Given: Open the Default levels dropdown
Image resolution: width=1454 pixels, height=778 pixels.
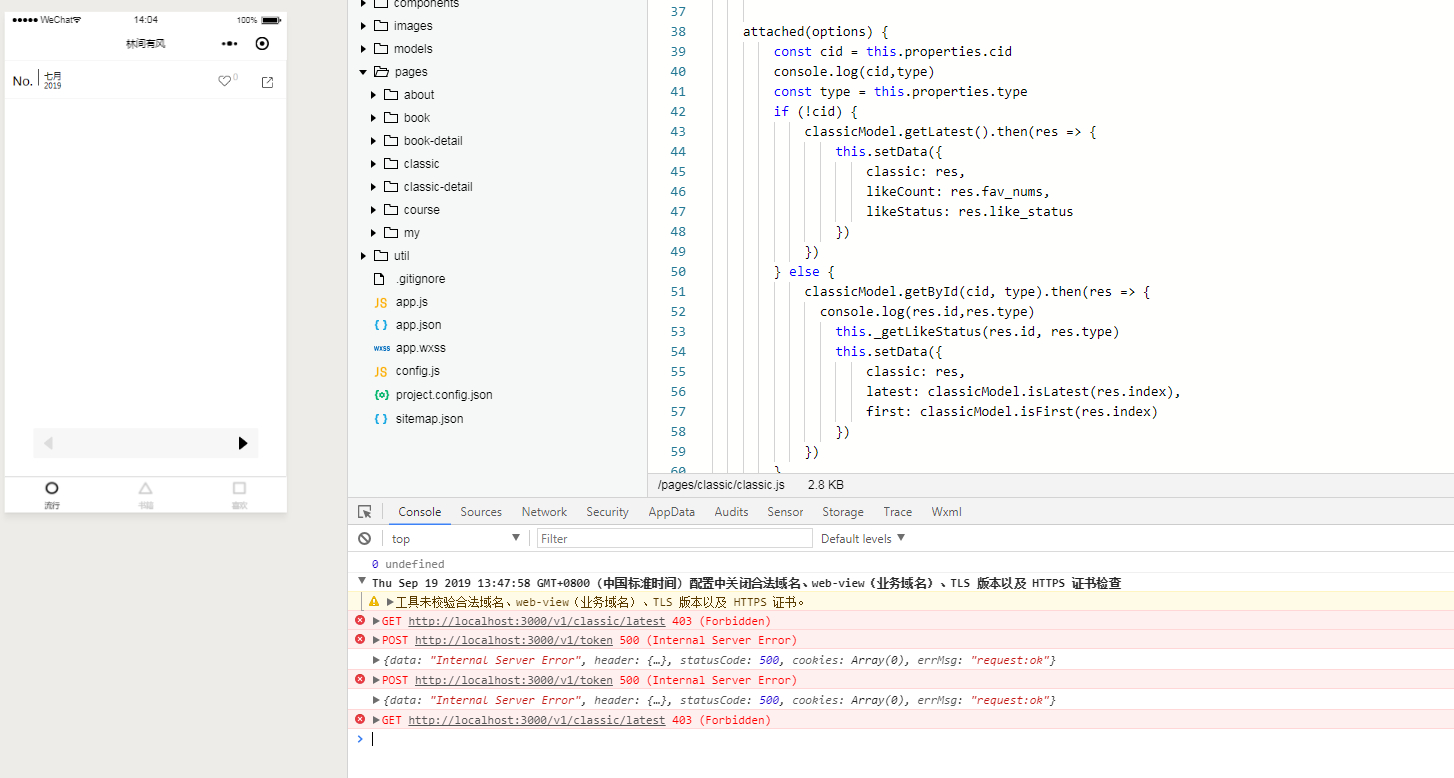Looking at the screenshot, I should pyautogui.click(x=863, y=538).
